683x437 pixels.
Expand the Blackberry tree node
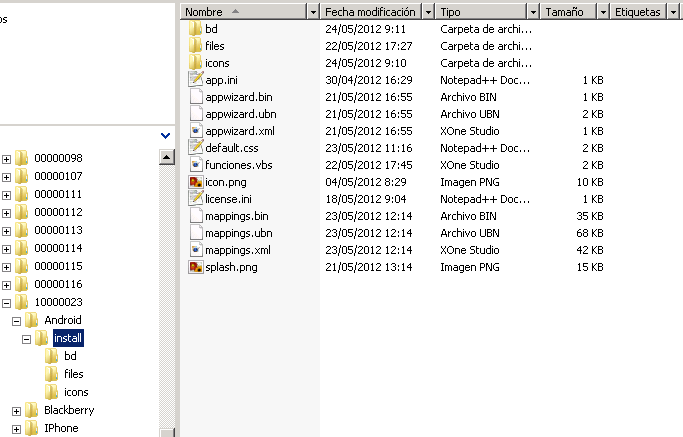[x=16, y=411]
